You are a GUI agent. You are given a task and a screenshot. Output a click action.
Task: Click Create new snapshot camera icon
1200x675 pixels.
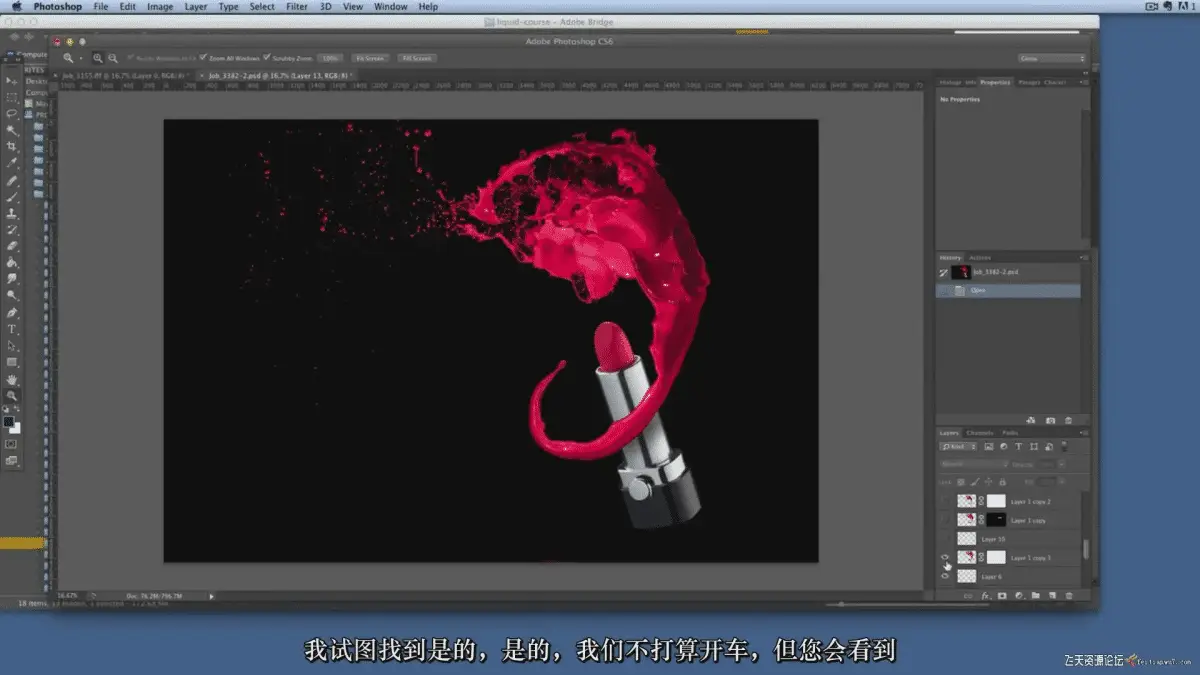click(1050, 421)
